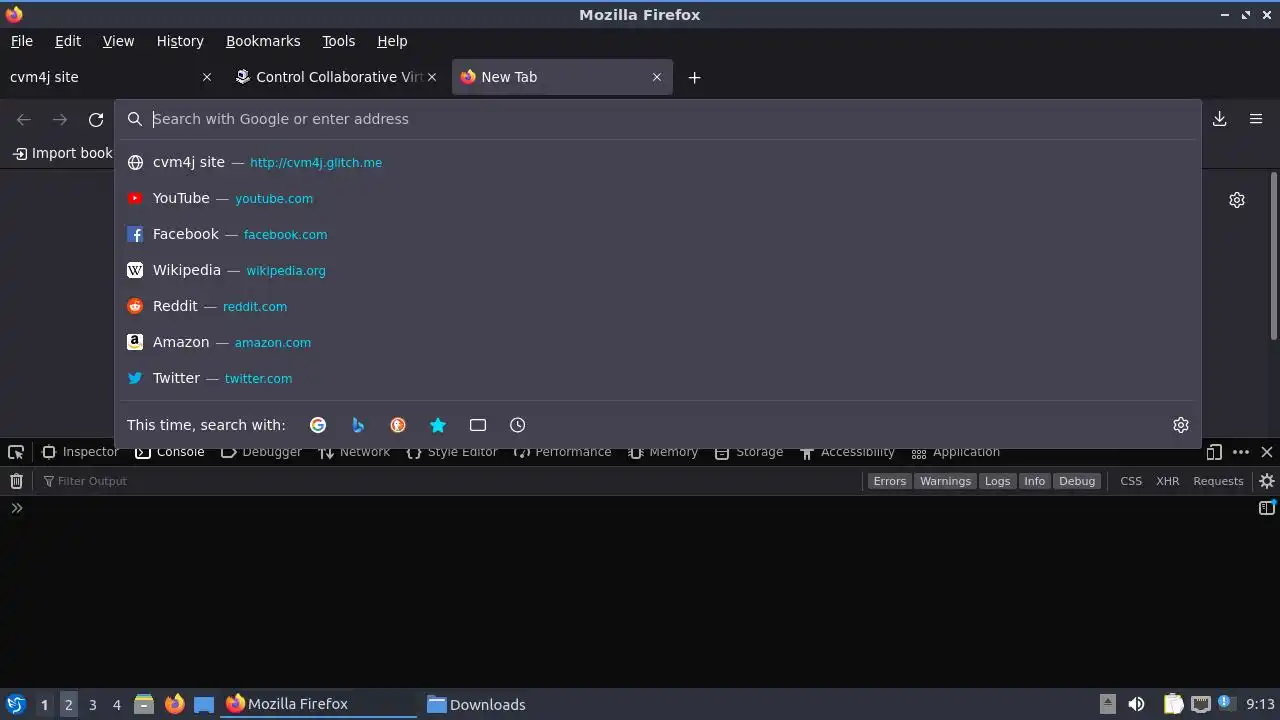This screenshot has height=720, width=1280.
Task: Open volume control in system tray
Action: point(1136,704)
